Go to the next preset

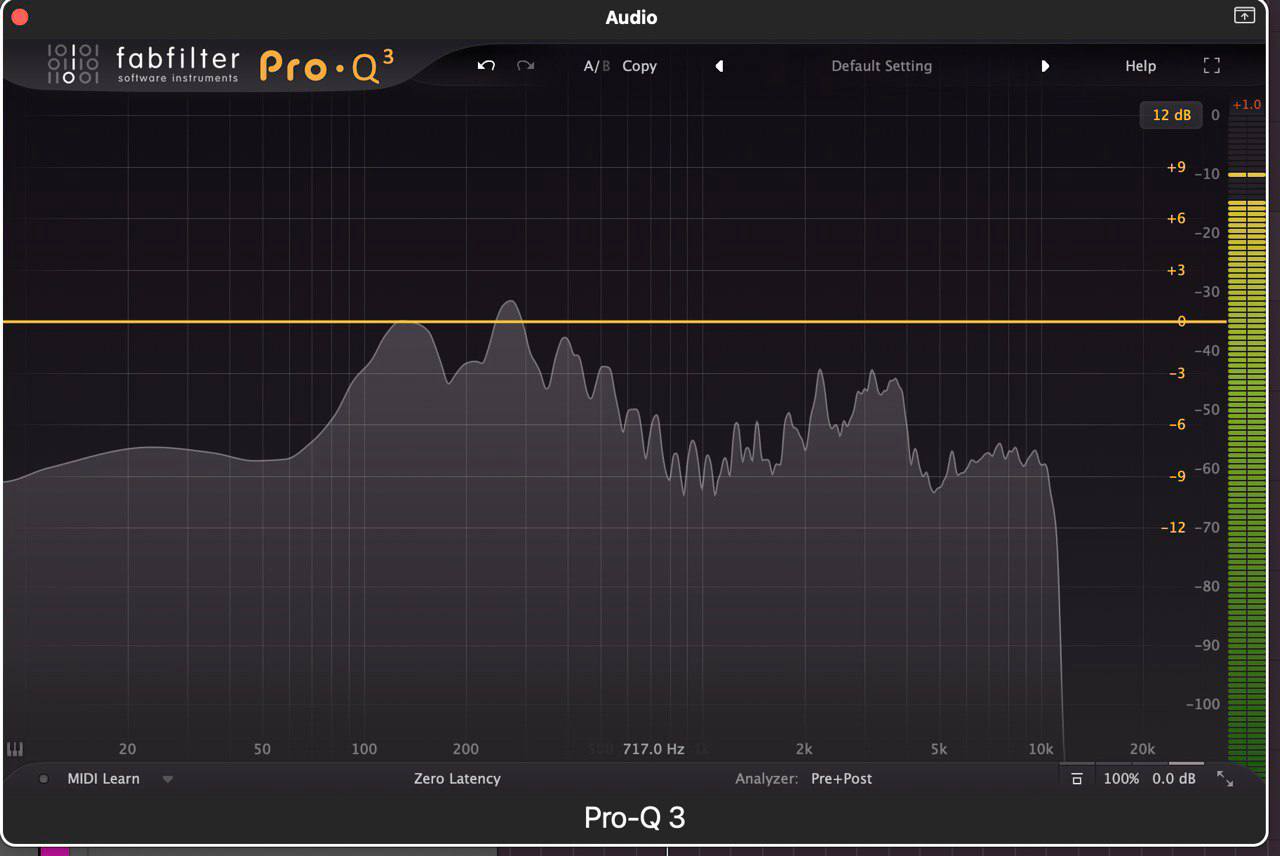coord(1045,66)
